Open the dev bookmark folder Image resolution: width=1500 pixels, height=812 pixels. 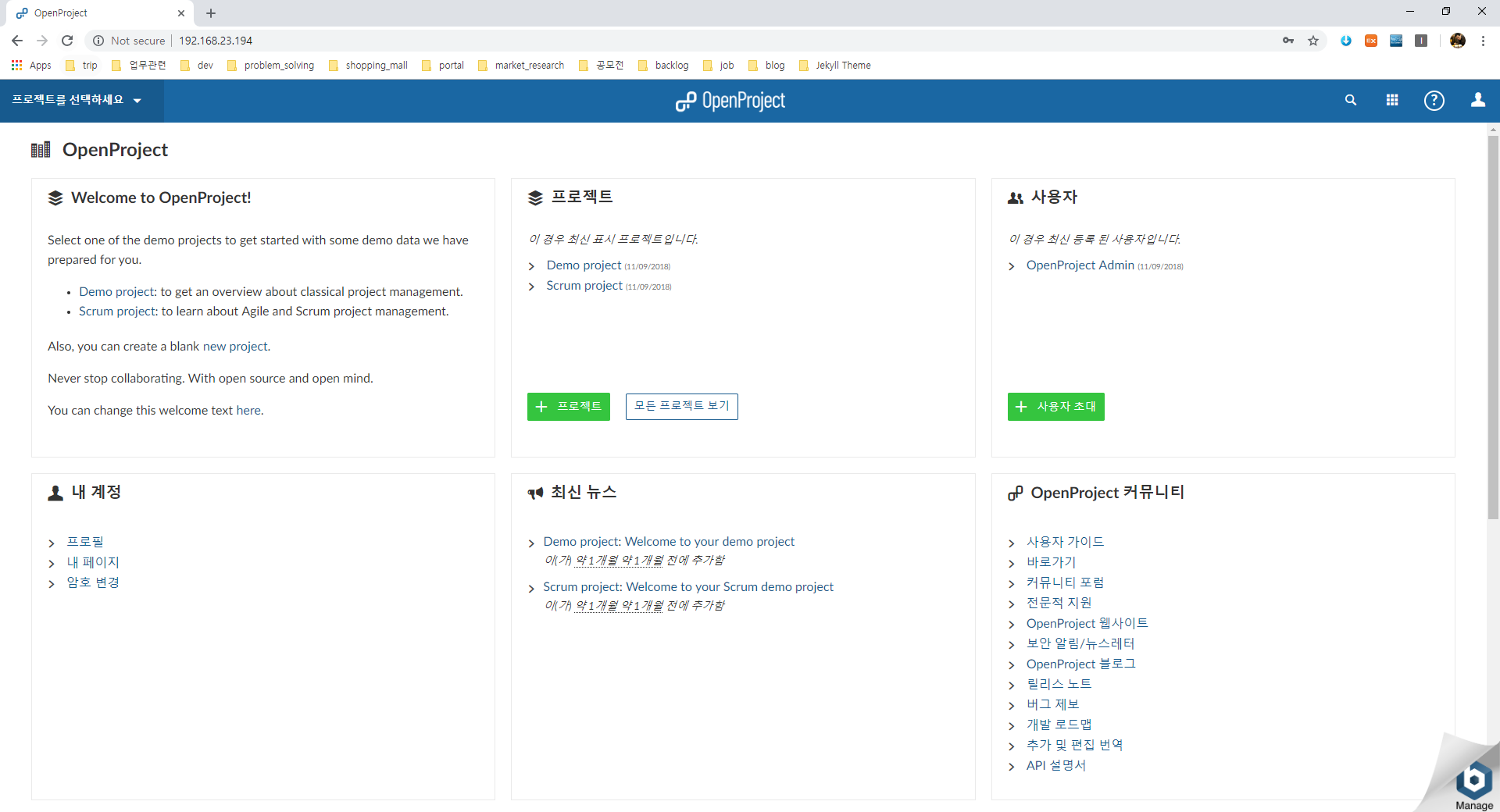point(197,66)
